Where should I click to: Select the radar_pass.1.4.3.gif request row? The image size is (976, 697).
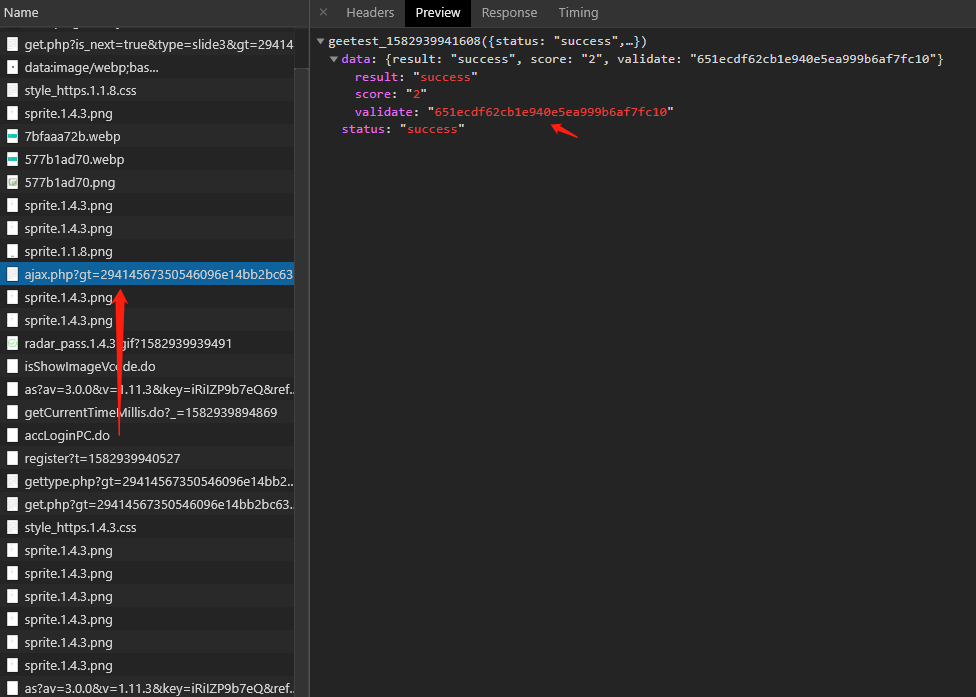coord(147,344)
